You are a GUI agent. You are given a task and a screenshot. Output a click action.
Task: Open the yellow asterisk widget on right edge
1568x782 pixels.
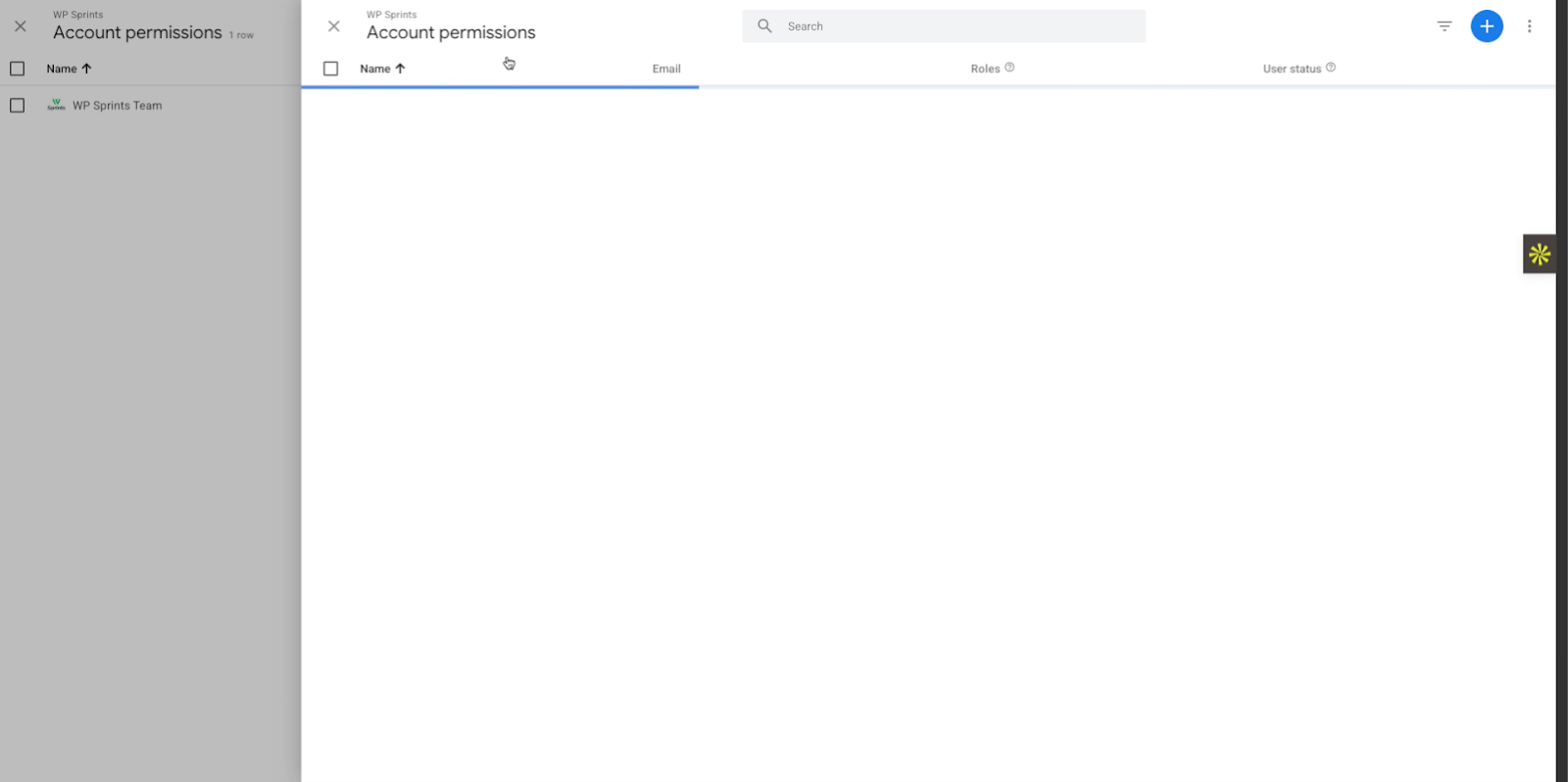[x=1539, y=255]
